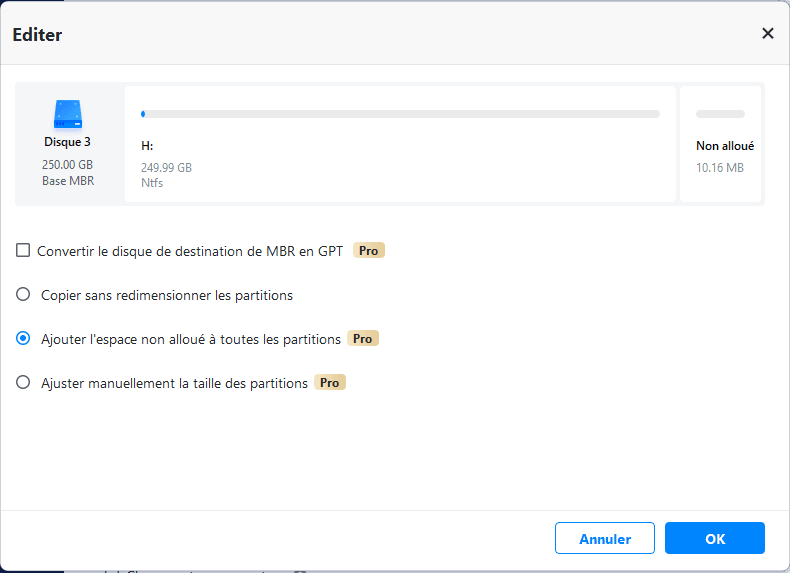Click the Pro badge next to Ajuster manuellement
790x573 pixels.
[330, 383]
